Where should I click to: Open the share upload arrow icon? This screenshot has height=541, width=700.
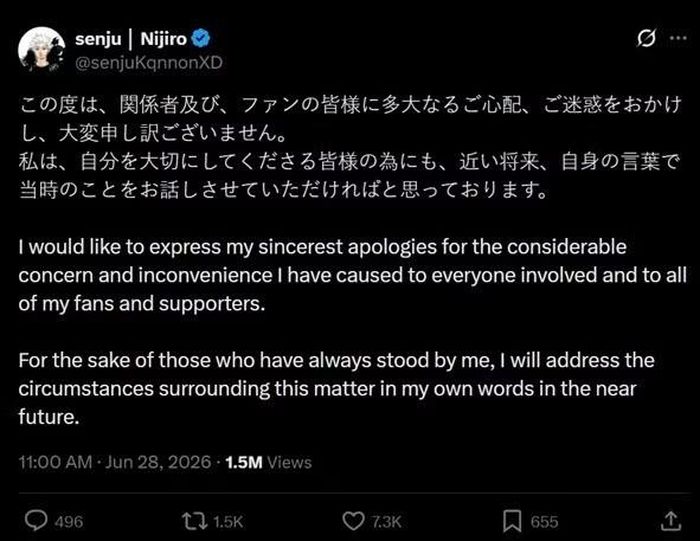click(x=671, y=521)
